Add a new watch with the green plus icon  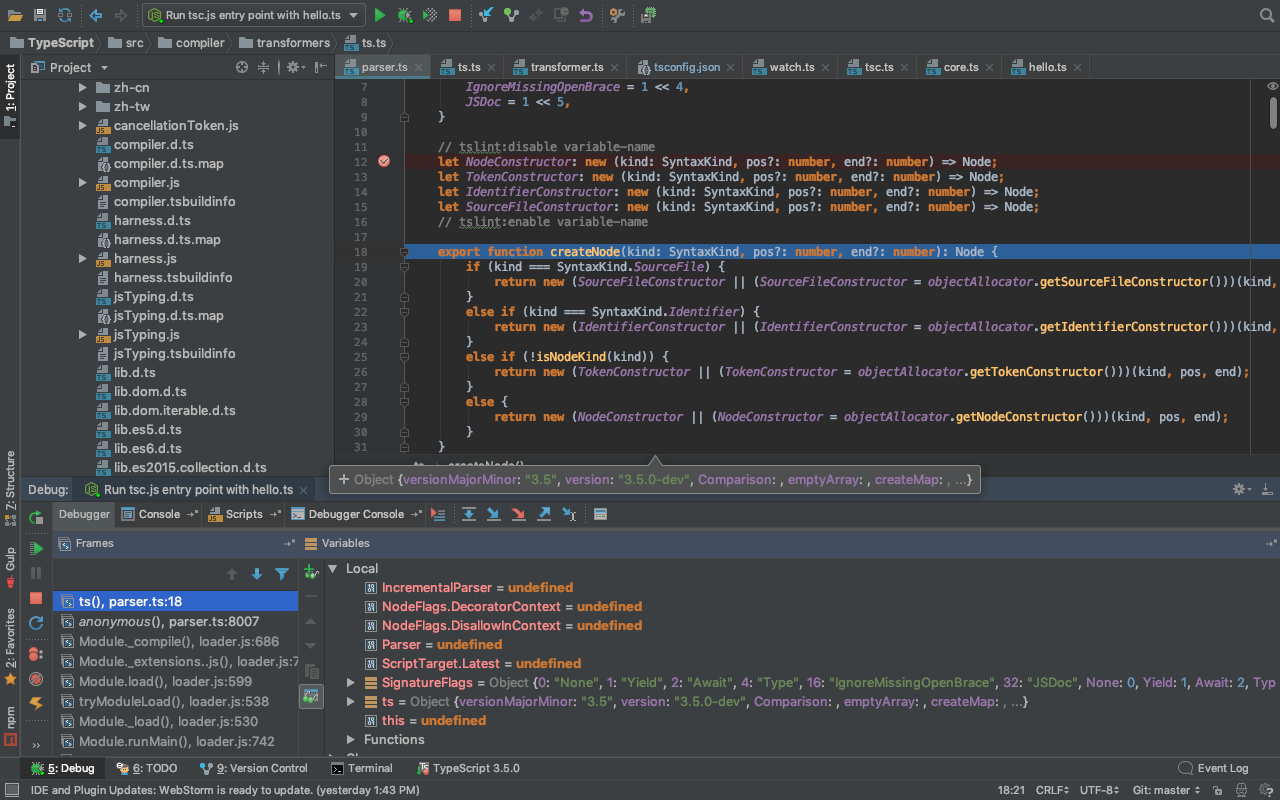(311, 571)
